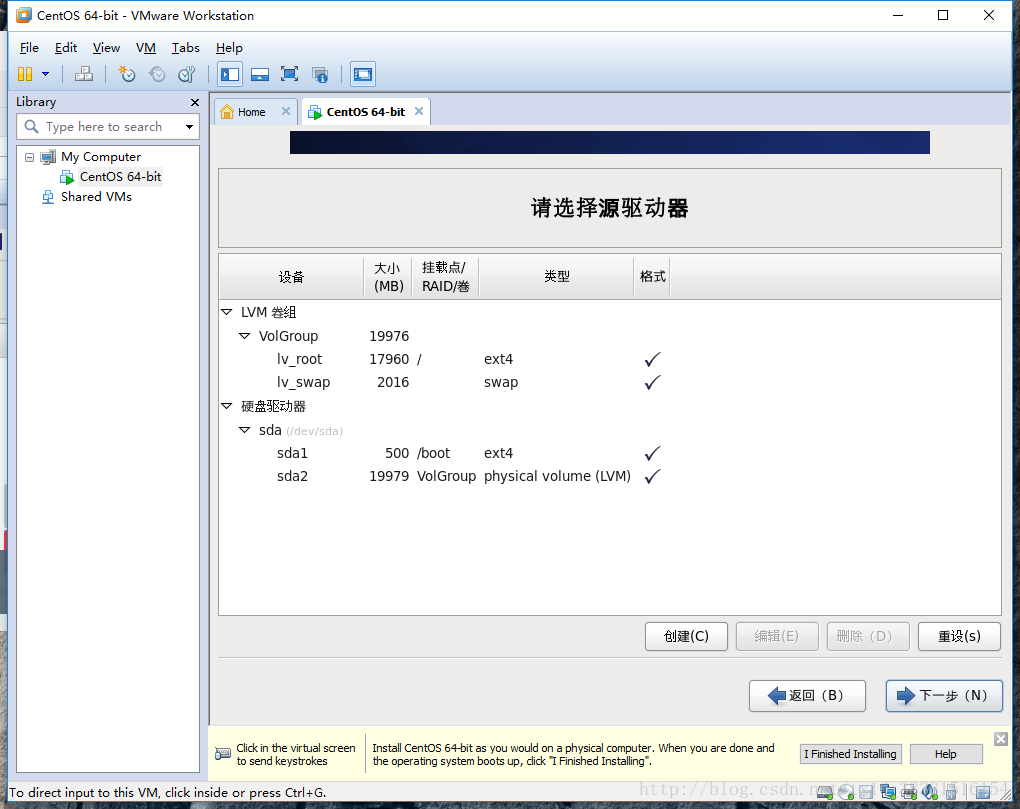1020x809 pixels.
Task: Select the sda1 partition row
Action: coord(610,453)
